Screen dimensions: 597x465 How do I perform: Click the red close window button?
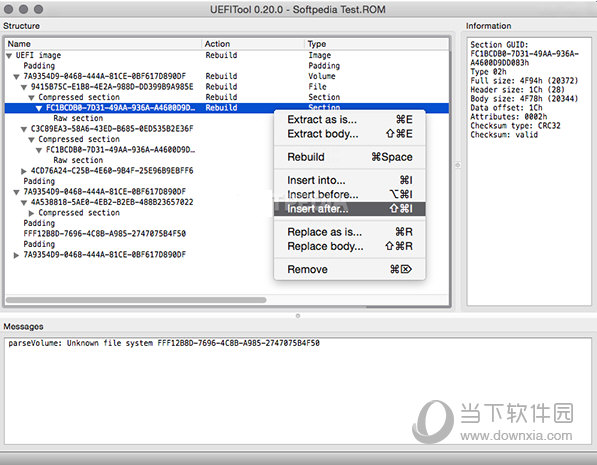[x=8, y=9]
